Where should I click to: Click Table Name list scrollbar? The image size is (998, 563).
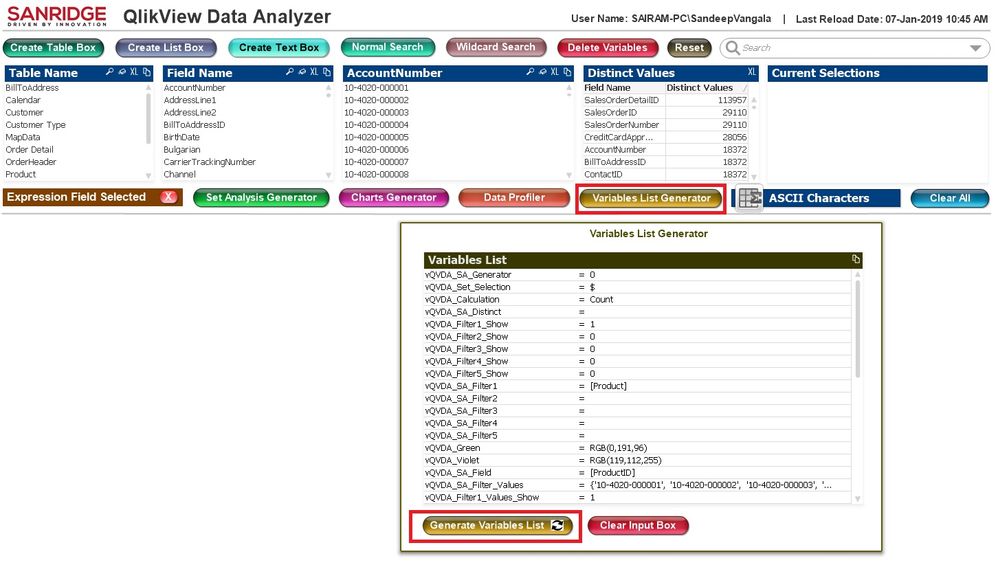pos(148,119)
